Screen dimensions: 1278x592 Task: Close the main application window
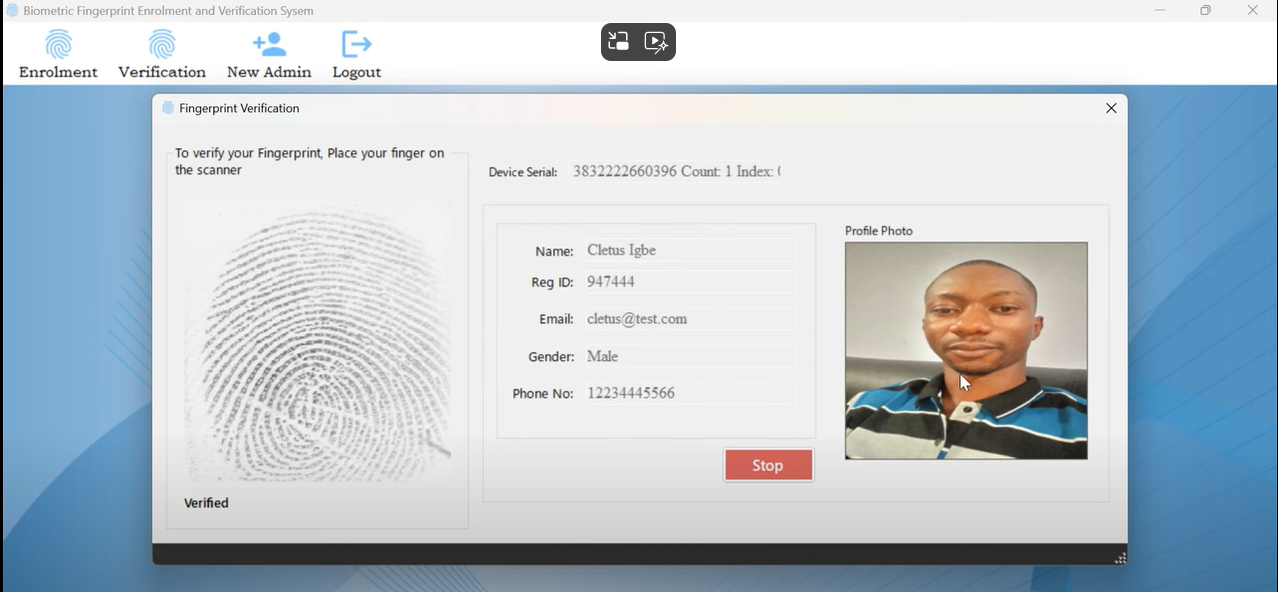[1252, 11]
